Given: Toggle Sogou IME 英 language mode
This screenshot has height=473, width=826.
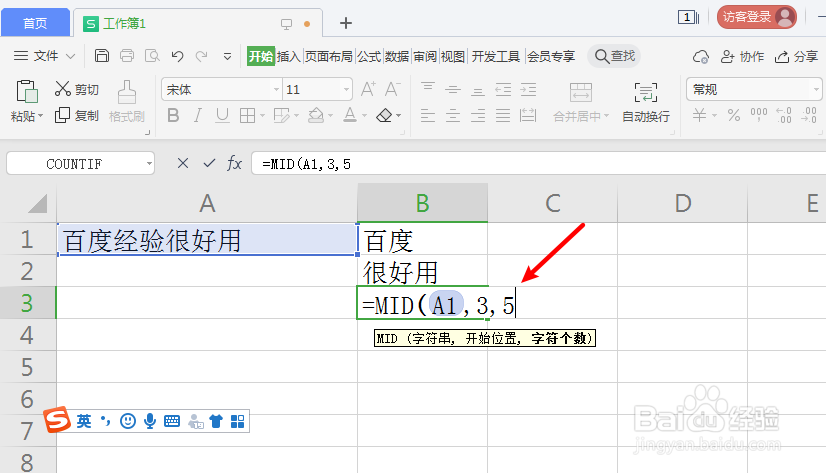Looking at the screenshot, I should (x=84, y=421).
